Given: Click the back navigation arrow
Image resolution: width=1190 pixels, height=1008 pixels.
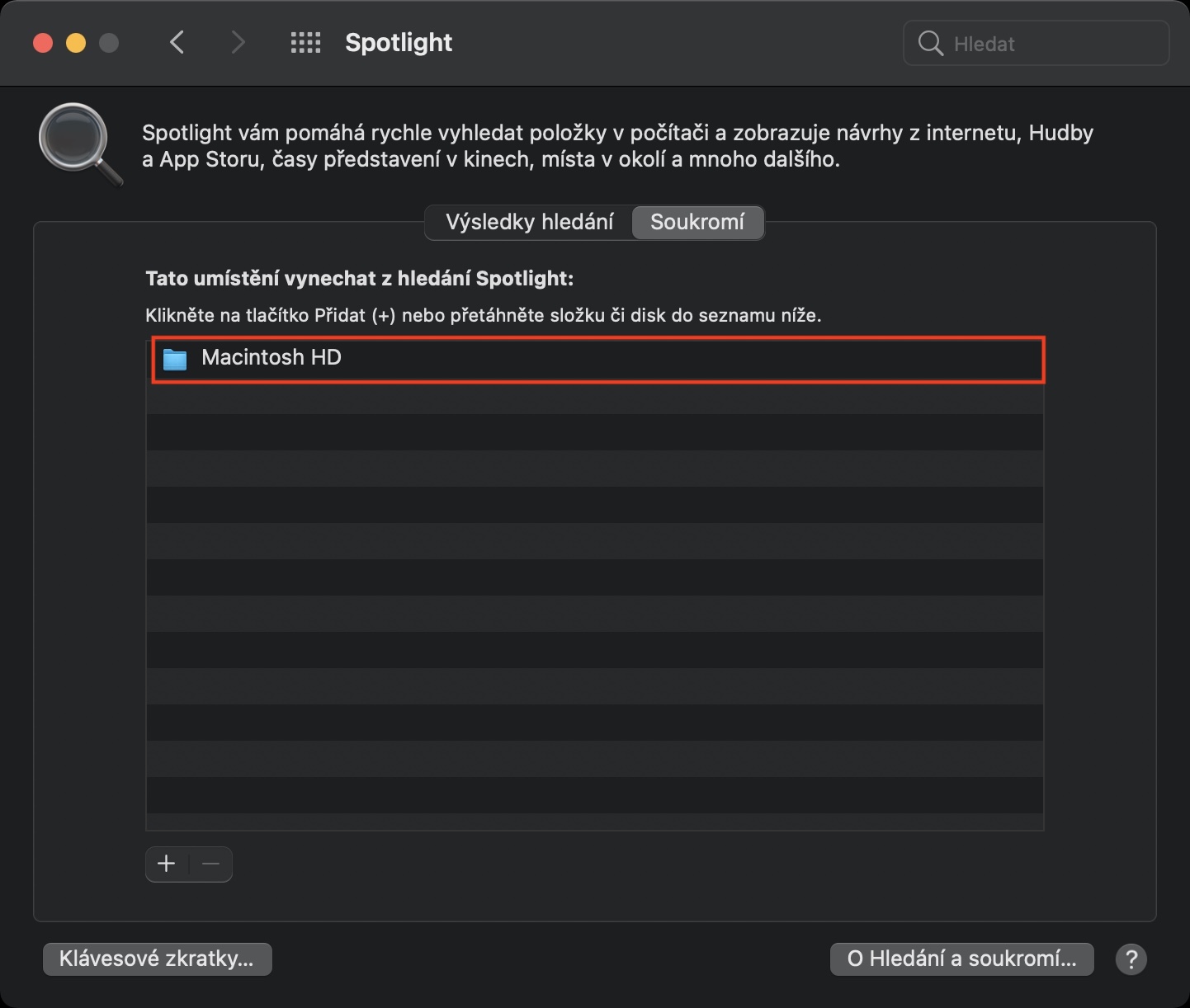Looking at the screenshot, I should click(177, 43).
